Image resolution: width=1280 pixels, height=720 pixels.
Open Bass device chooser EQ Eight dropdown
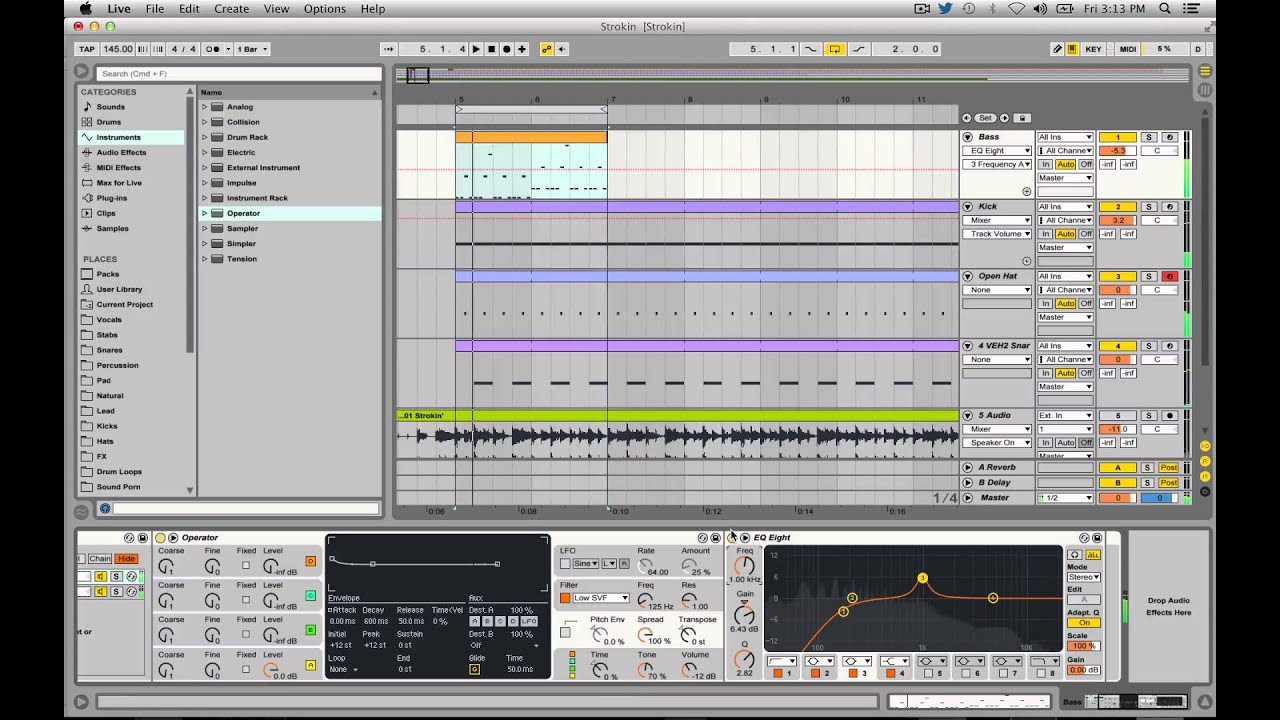997,151
